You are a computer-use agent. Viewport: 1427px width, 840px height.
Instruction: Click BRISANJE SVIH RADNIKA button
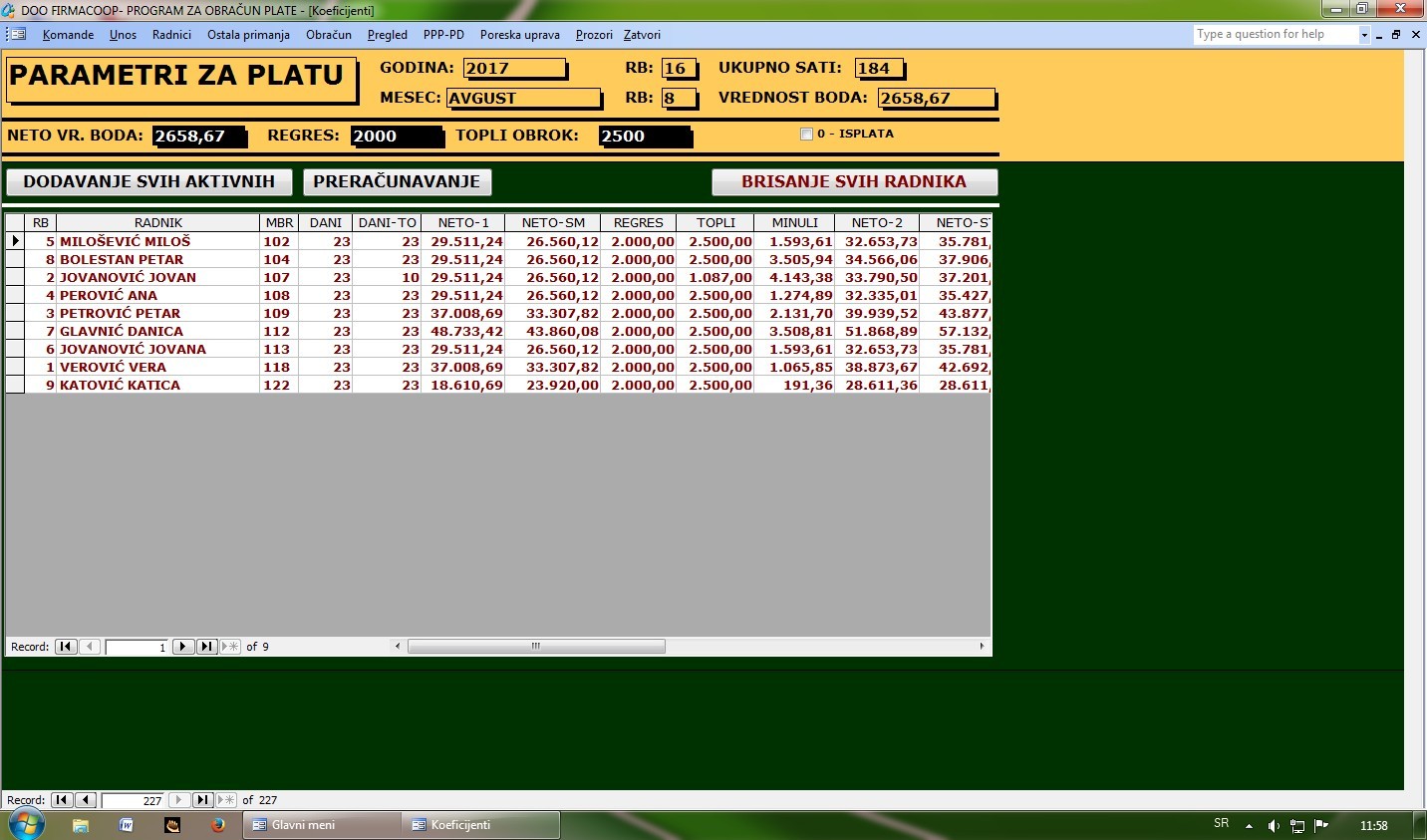[854, 181]
